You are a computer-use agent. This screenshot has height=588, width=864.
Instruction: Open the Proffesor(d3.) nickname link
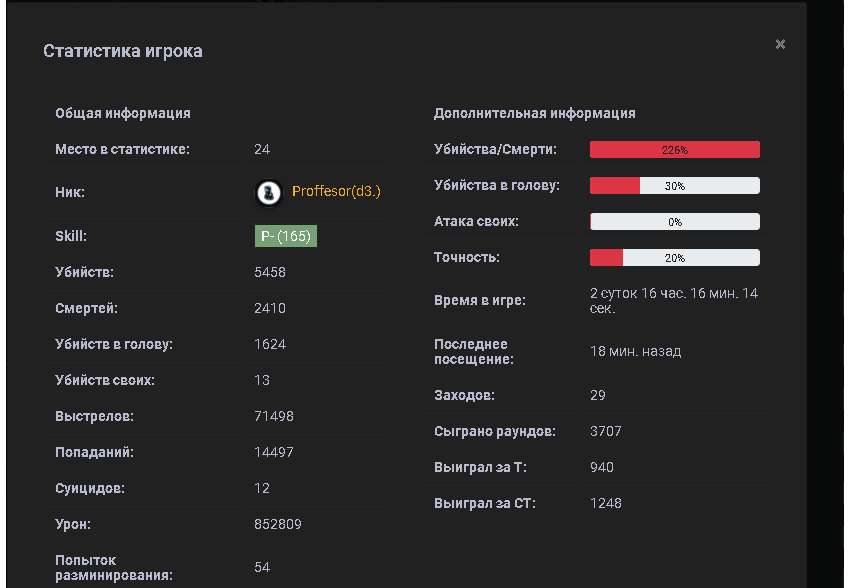click(x=336, y=192)
